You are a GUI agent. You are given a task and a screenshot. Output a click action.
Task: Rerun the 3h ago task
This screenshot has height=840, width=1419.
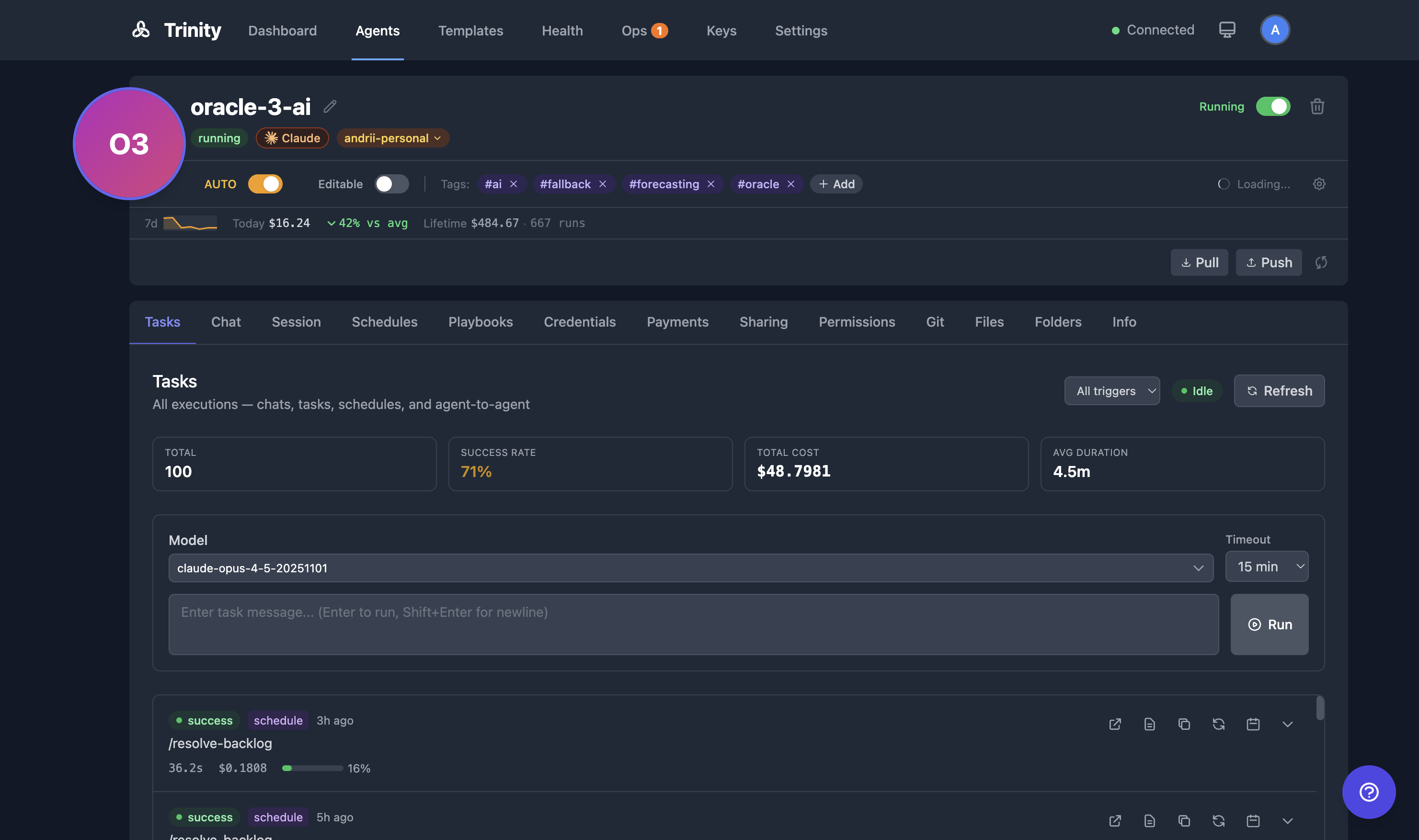pyautogui.click(x=1218, y=724)
